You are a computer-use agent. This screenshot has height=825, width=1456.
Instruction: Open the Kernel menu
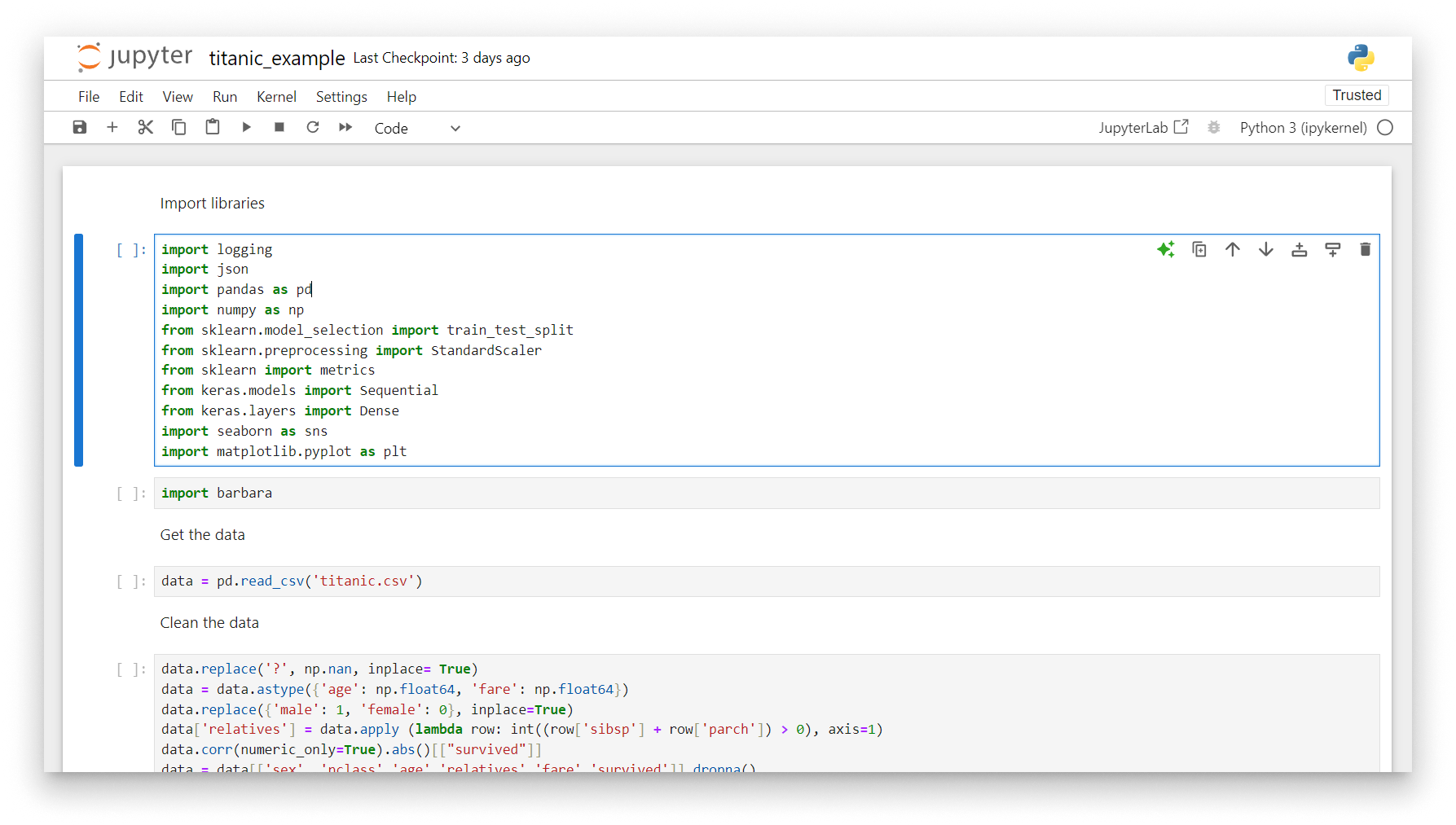276,96
